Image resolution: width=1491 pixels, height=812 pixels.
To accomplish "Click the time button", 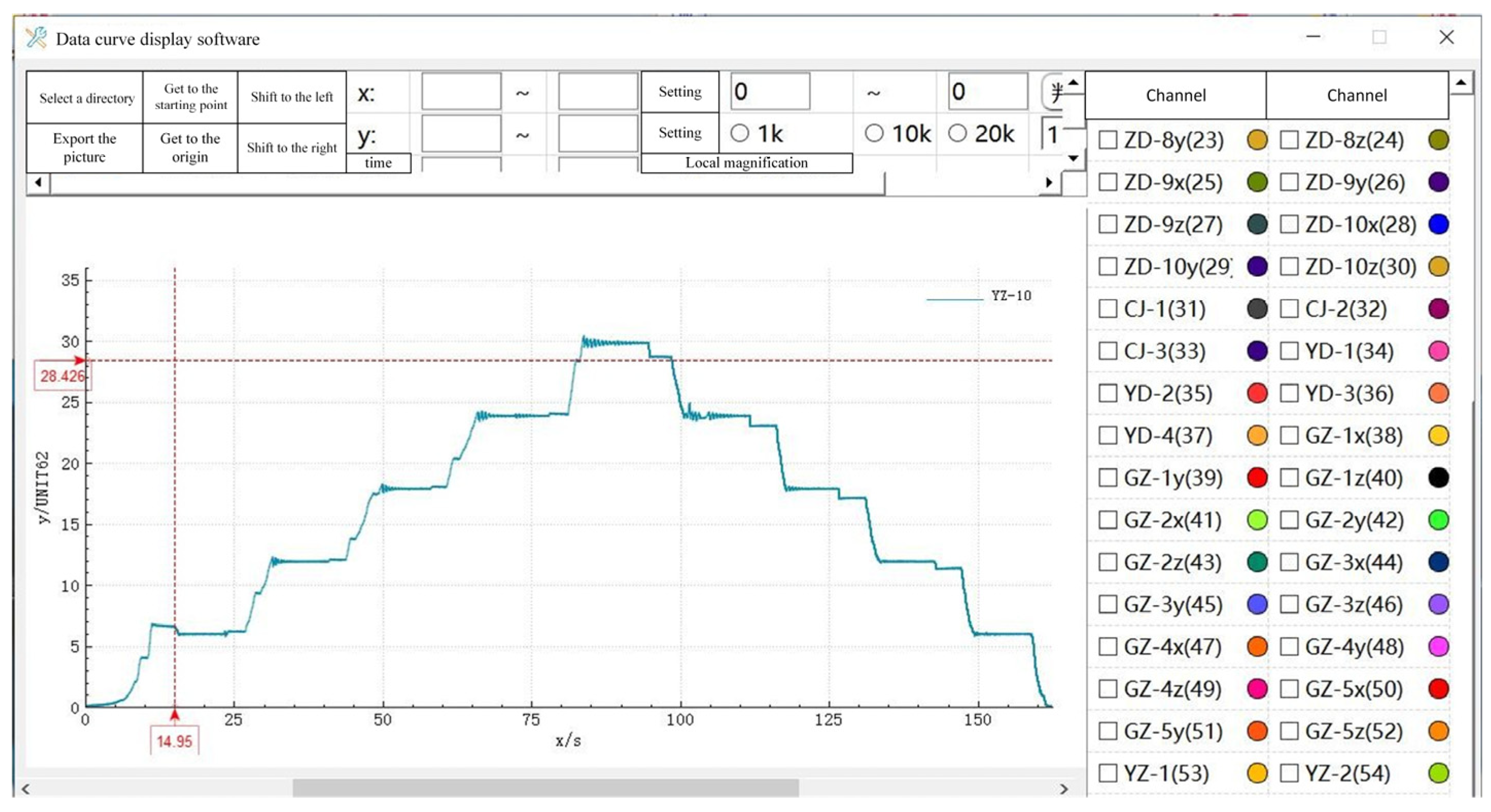I will click(x=378, y=163).
